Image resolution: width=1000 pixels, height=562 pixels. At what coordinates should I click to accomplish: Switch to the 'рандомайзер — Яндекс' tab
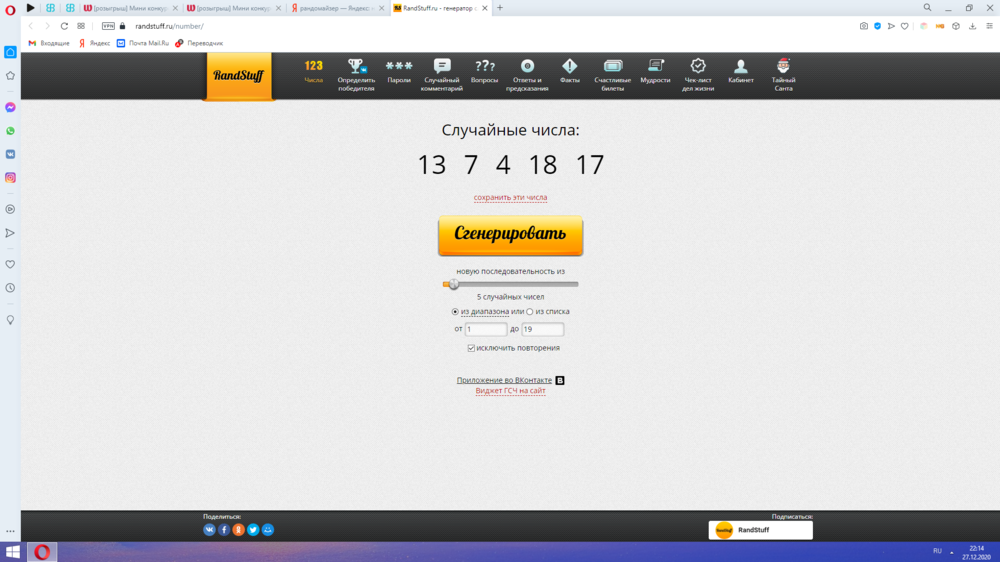pyautogui.click(x=336, y=8)
